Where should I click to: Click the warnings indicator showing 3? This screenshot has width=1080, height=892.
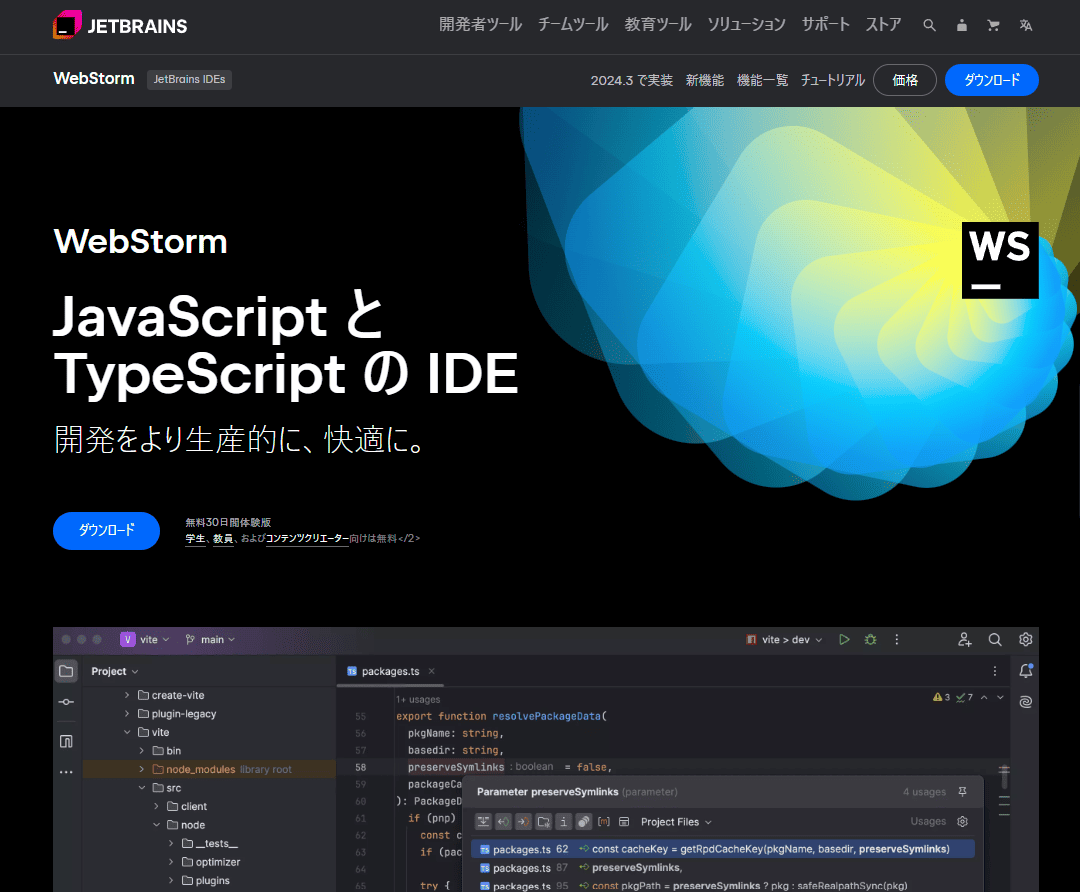pos(941,697)
